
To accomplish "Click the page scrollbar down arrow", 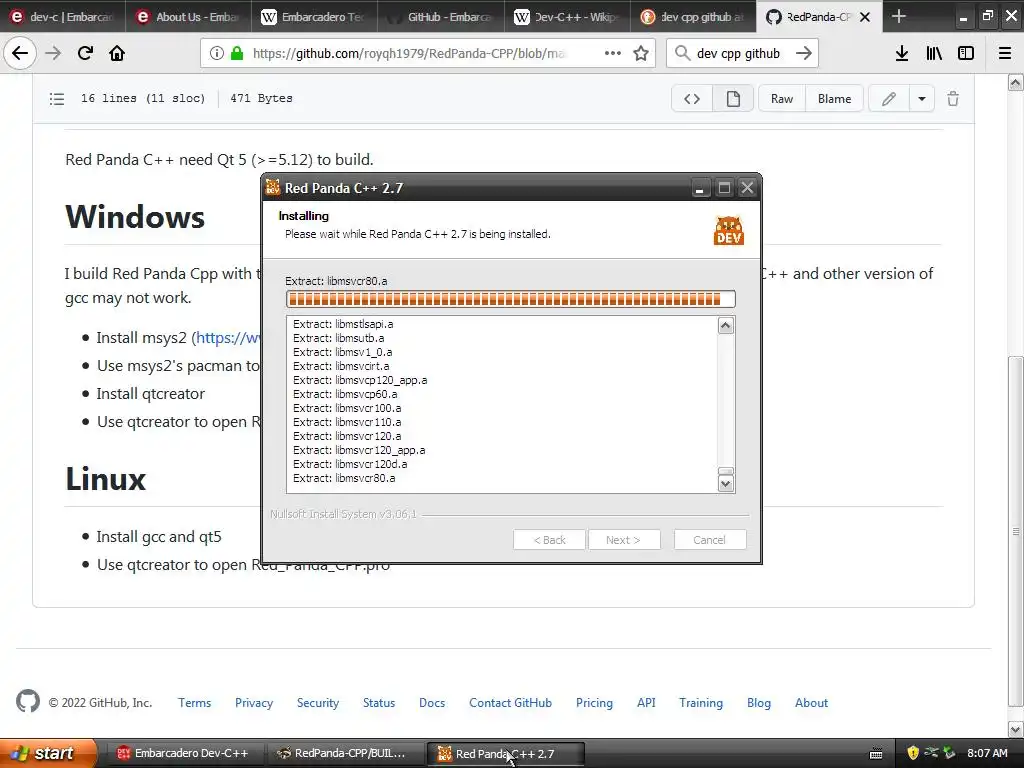I will (x=1016, y=729).
